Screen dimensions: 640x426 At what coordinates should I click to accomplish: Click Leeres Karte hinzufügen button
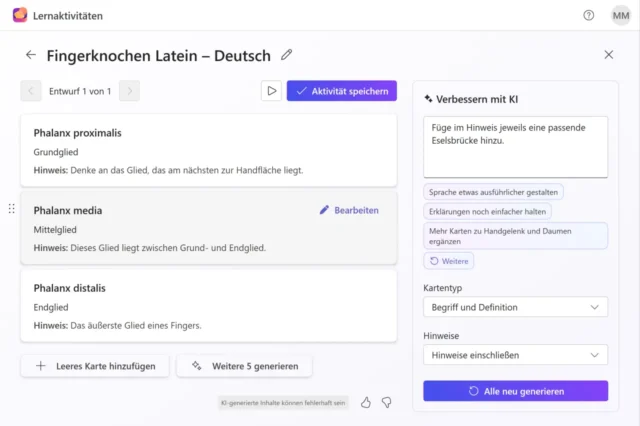[95, 366]
